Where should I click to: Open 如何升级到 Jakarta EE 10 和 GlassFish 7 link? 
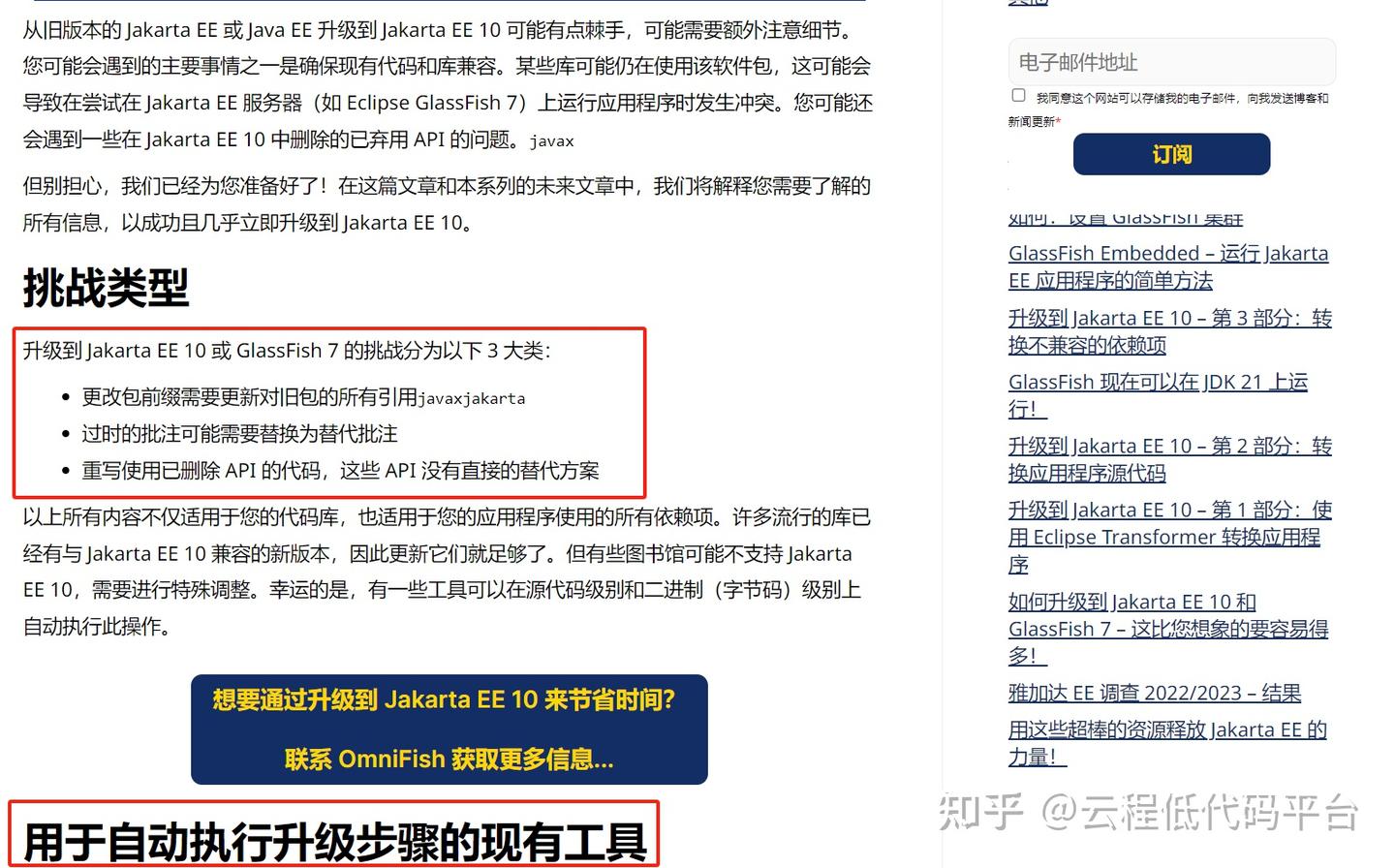(1168, 629)
